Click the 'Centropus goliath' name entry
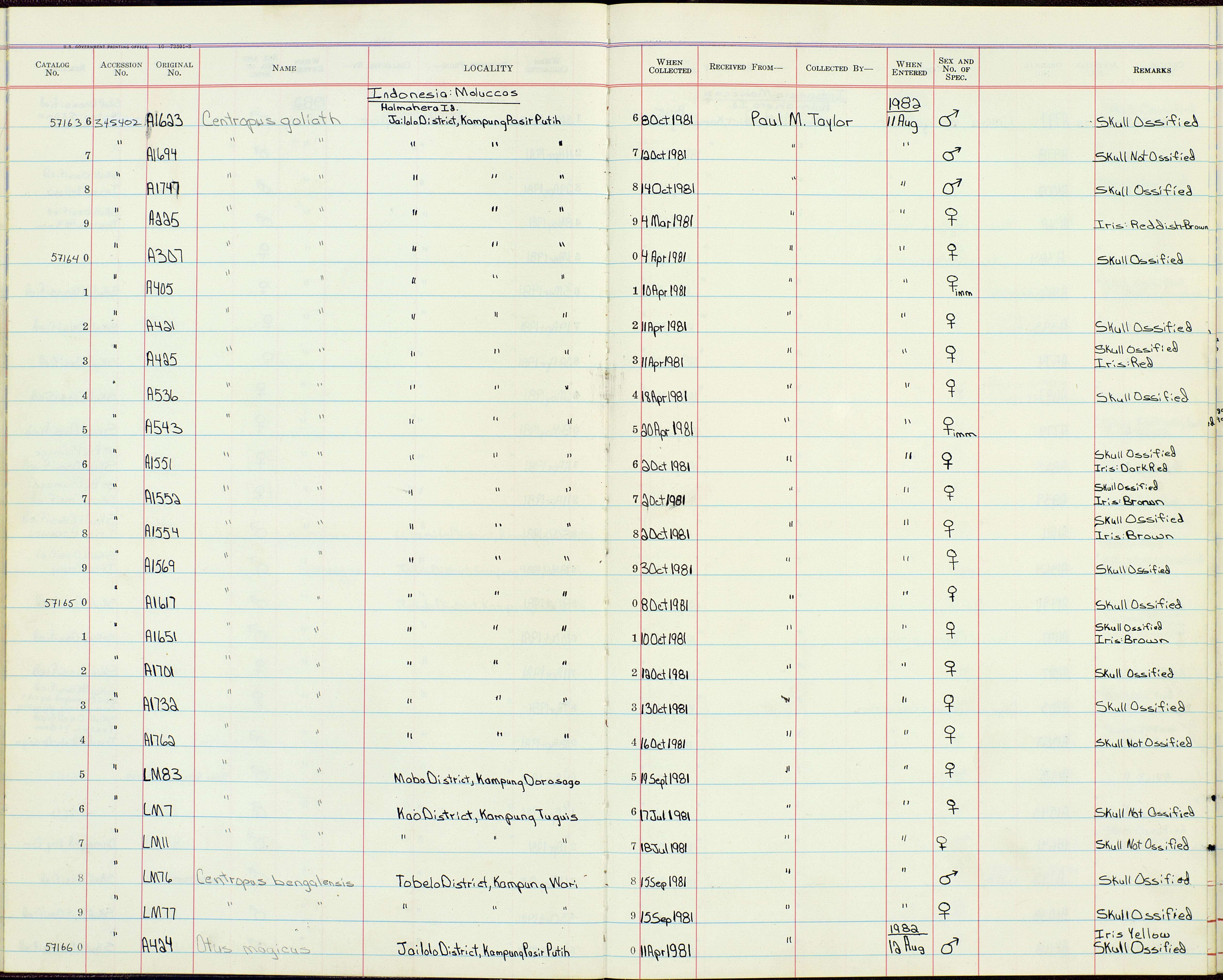 (x=271, y=120)
